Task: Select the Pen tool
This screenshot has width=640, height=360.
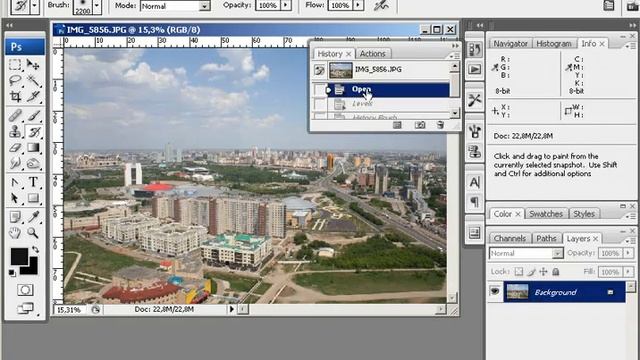Action: (x=15, y=182)
